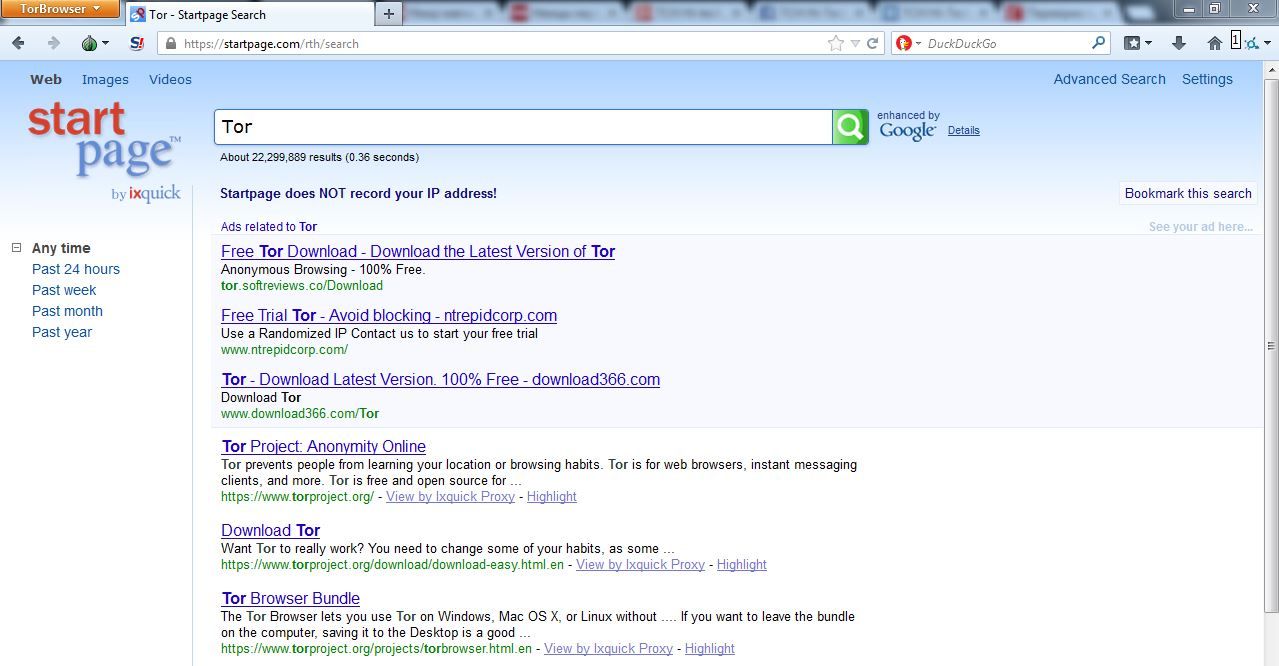
Task: View torproject.org by Ixquick Proxy
Action: [x=450, y=496]
